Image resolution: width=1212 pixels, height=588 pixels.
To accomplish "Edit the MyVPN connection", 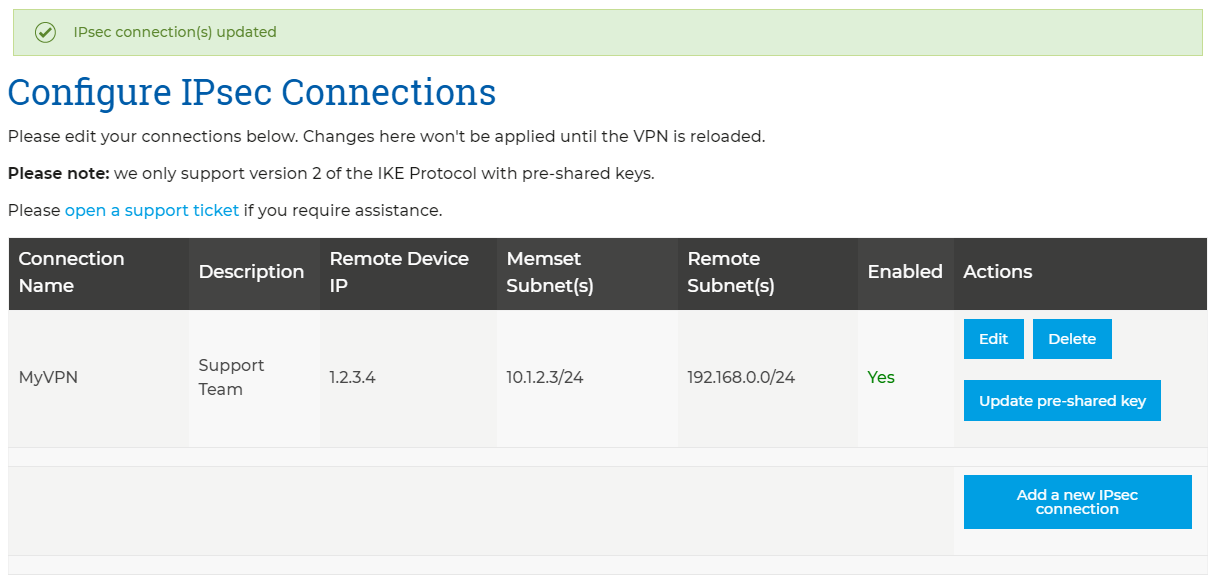I will click(993, 339).
